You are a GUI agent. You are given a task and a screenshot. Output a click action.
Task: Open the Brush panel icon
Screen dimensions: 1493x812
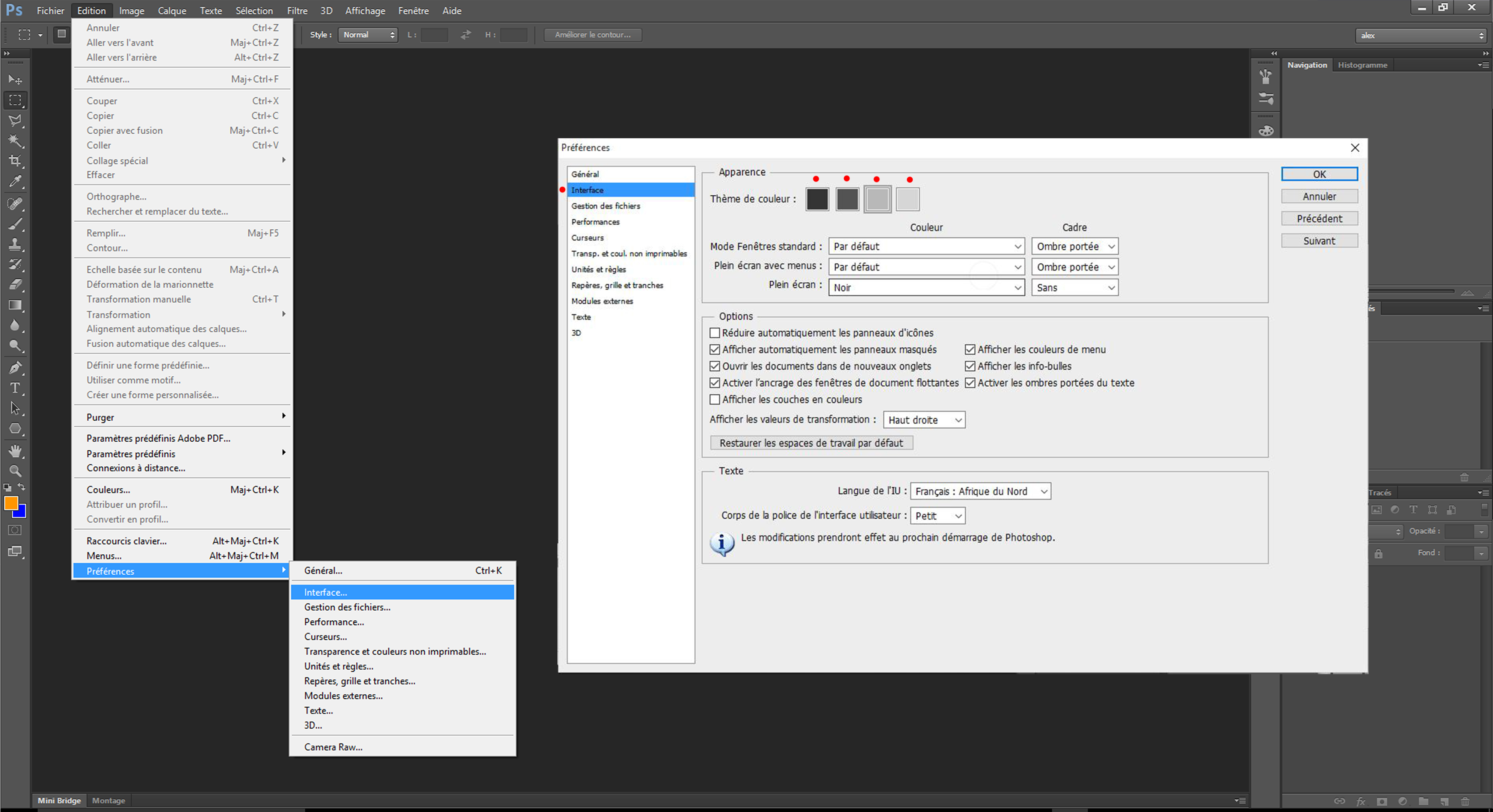coord(1266,98)
